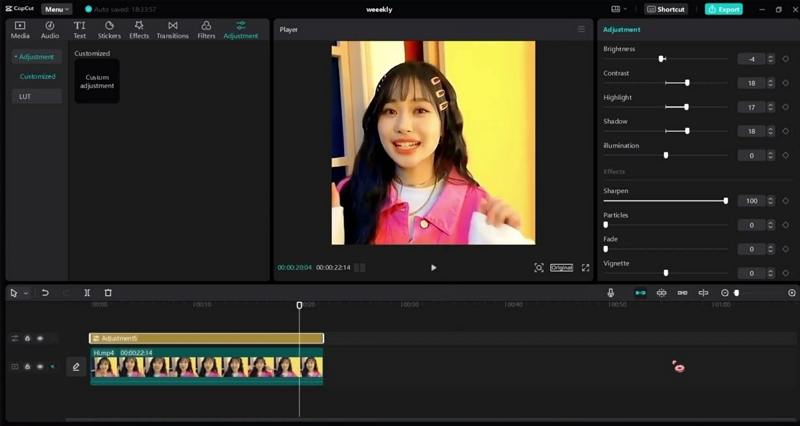Click the Illumination value stepper arrows

[x=771, y=155]
